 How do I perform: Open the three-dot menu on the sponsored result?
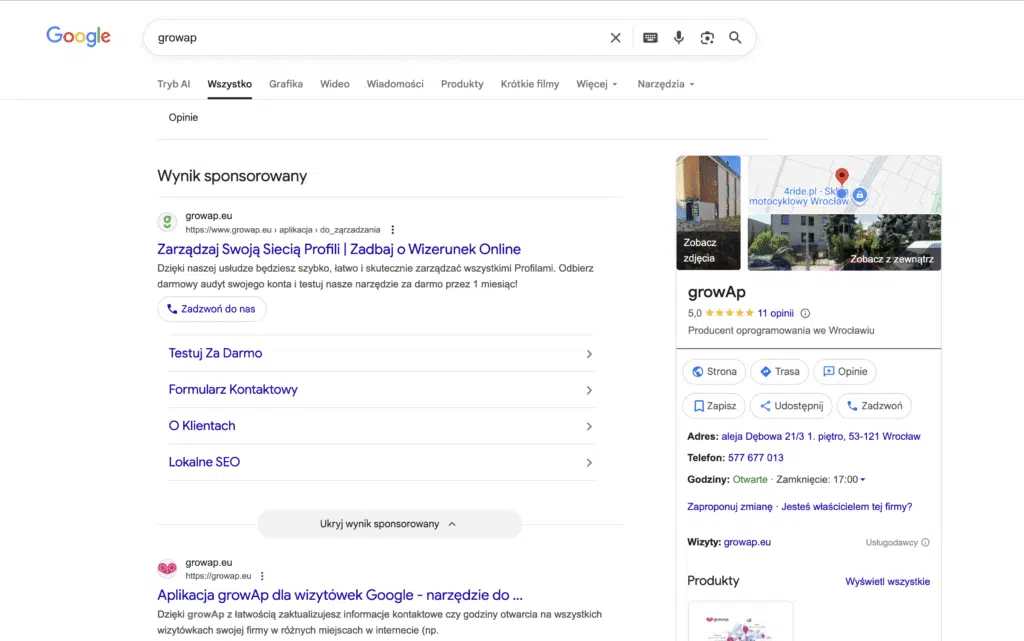coord(392,230)
